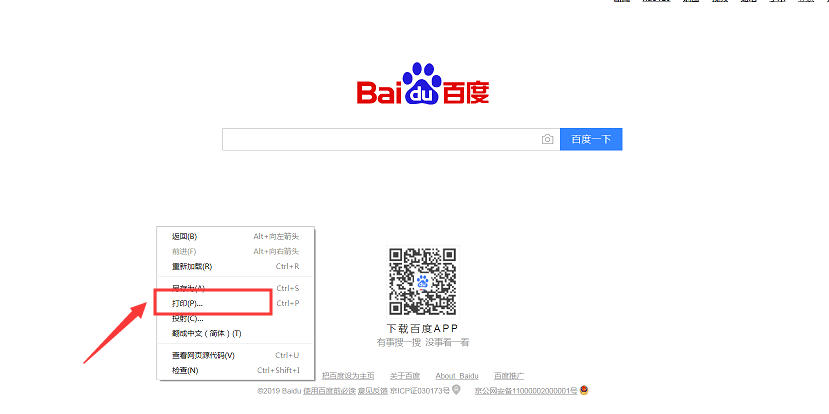Viewport: 829px width, 414px height.
Task: Click the police badge icon in footer
Action: coord(583,389)
